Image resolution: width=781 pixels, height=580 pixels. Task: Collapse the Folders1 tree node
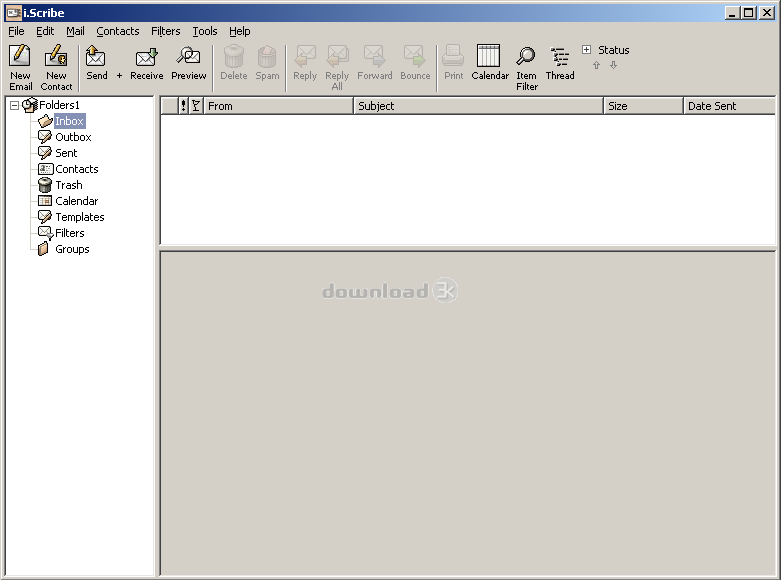click(14, 105)
